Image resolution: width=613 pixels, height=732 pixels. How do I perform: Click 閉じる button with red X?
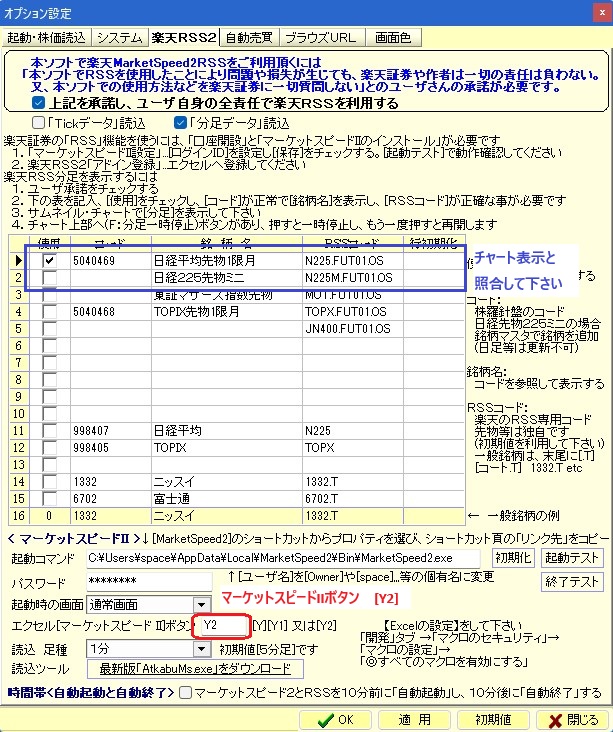(x=572, y=719)
